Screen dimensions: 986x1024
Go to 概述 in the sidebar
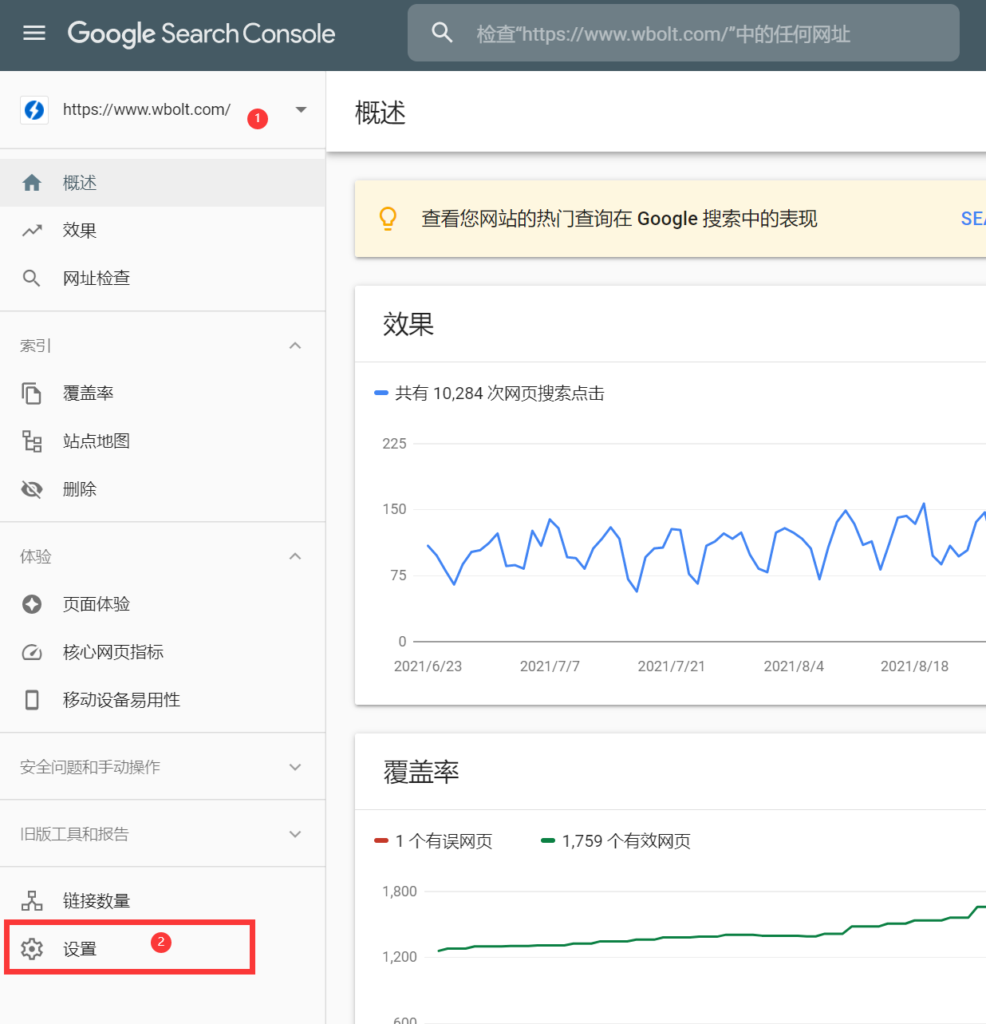(80, 183)
